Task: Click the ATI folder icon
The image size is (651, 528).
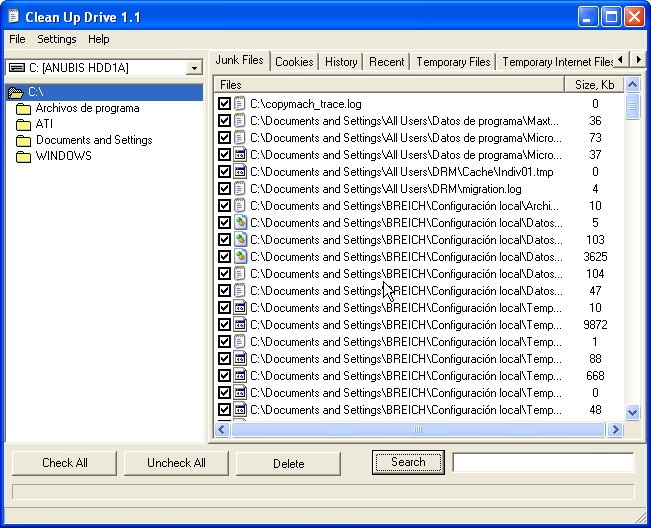Action: 23,125
